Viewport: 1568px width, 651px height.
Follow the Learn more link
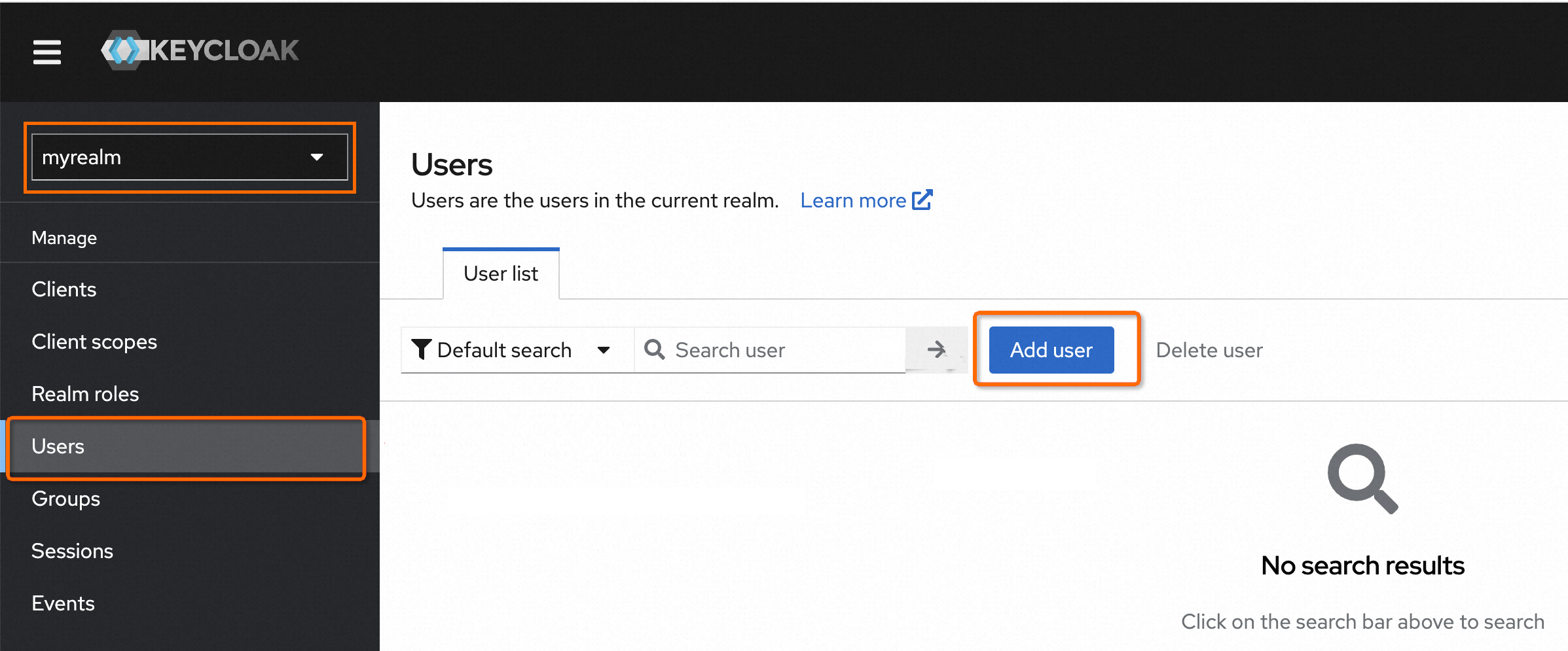tap(853, 200)
